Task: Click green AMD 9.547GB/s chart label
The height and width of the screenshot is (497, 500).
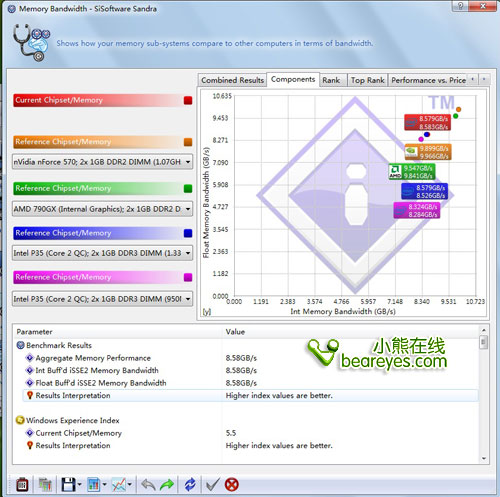Action: 412,172
